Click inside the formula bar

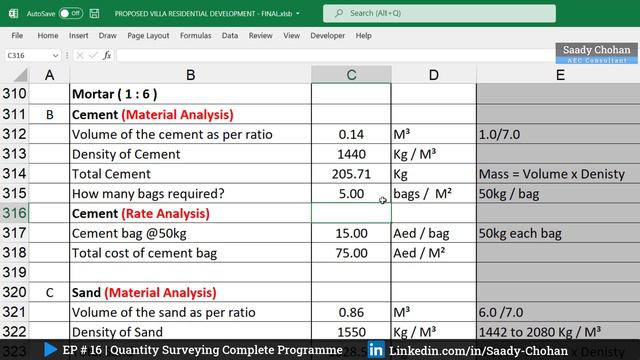335,56
